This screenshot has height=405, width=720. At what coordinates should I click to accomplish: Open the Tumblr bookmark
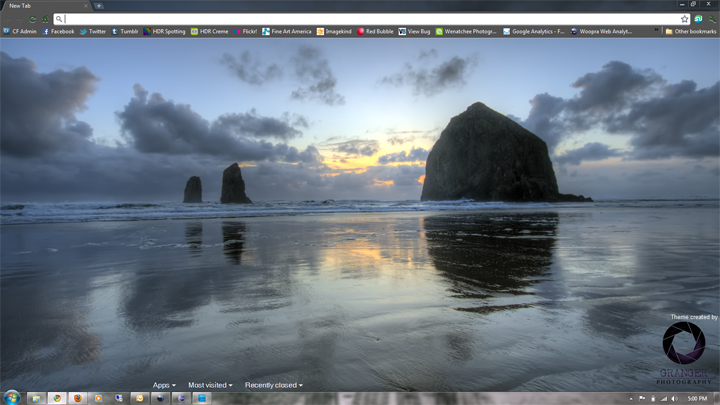pos(125,31)
